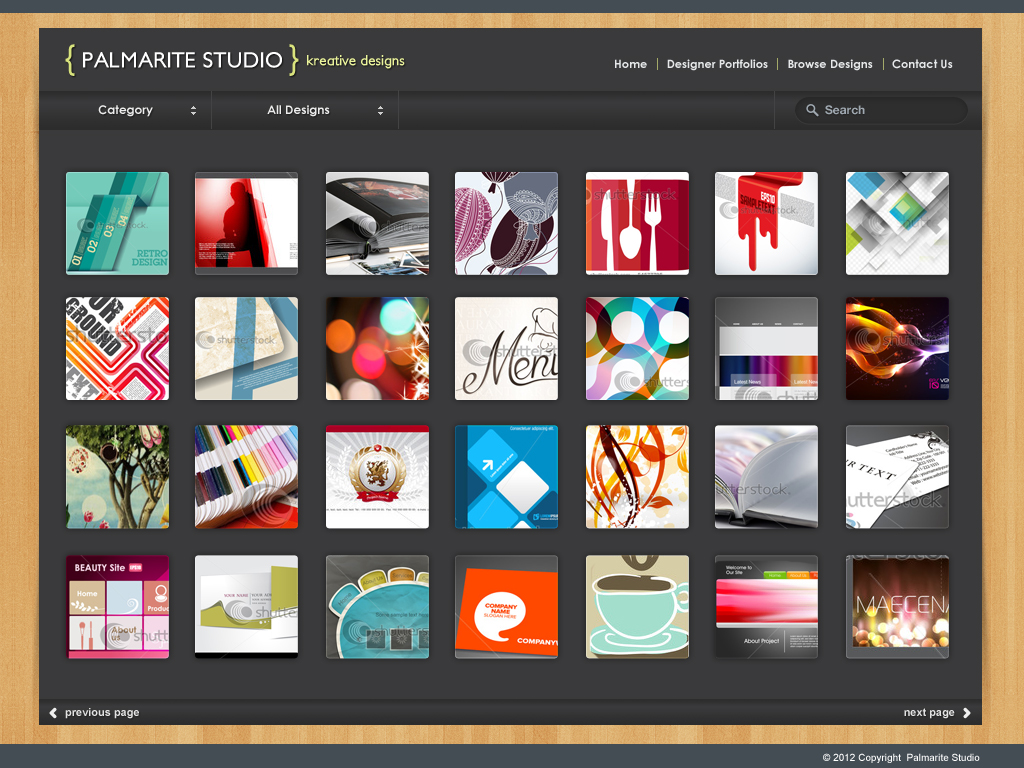Open the All Designs dropdown
1024x768 pixels.
tap(305, 110)
